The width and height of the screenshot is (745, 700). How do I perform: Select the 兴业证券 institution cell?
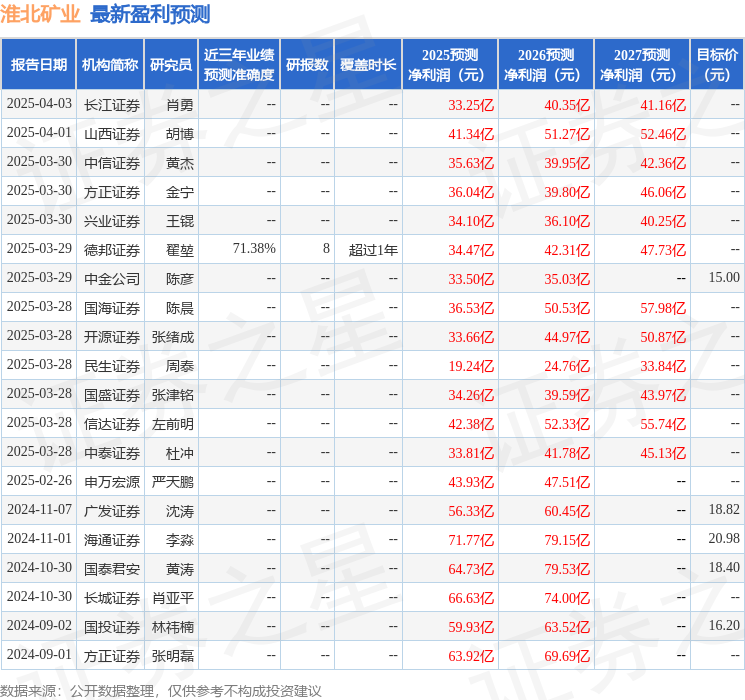[x=112, y=221]
